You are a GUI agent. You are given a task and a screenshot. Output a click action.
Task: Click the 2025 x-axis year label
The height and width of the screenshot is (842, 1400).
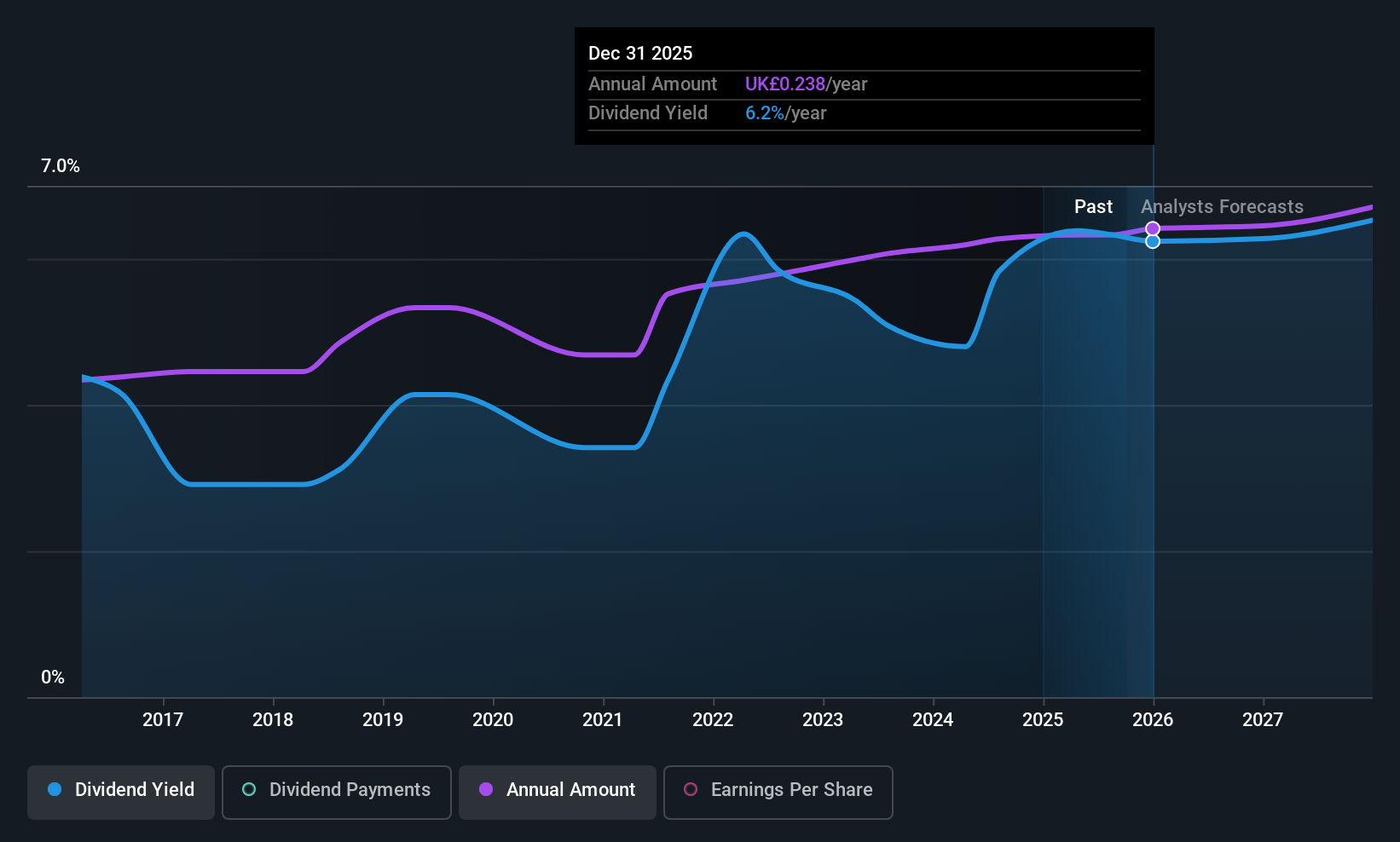point(1043,720)
